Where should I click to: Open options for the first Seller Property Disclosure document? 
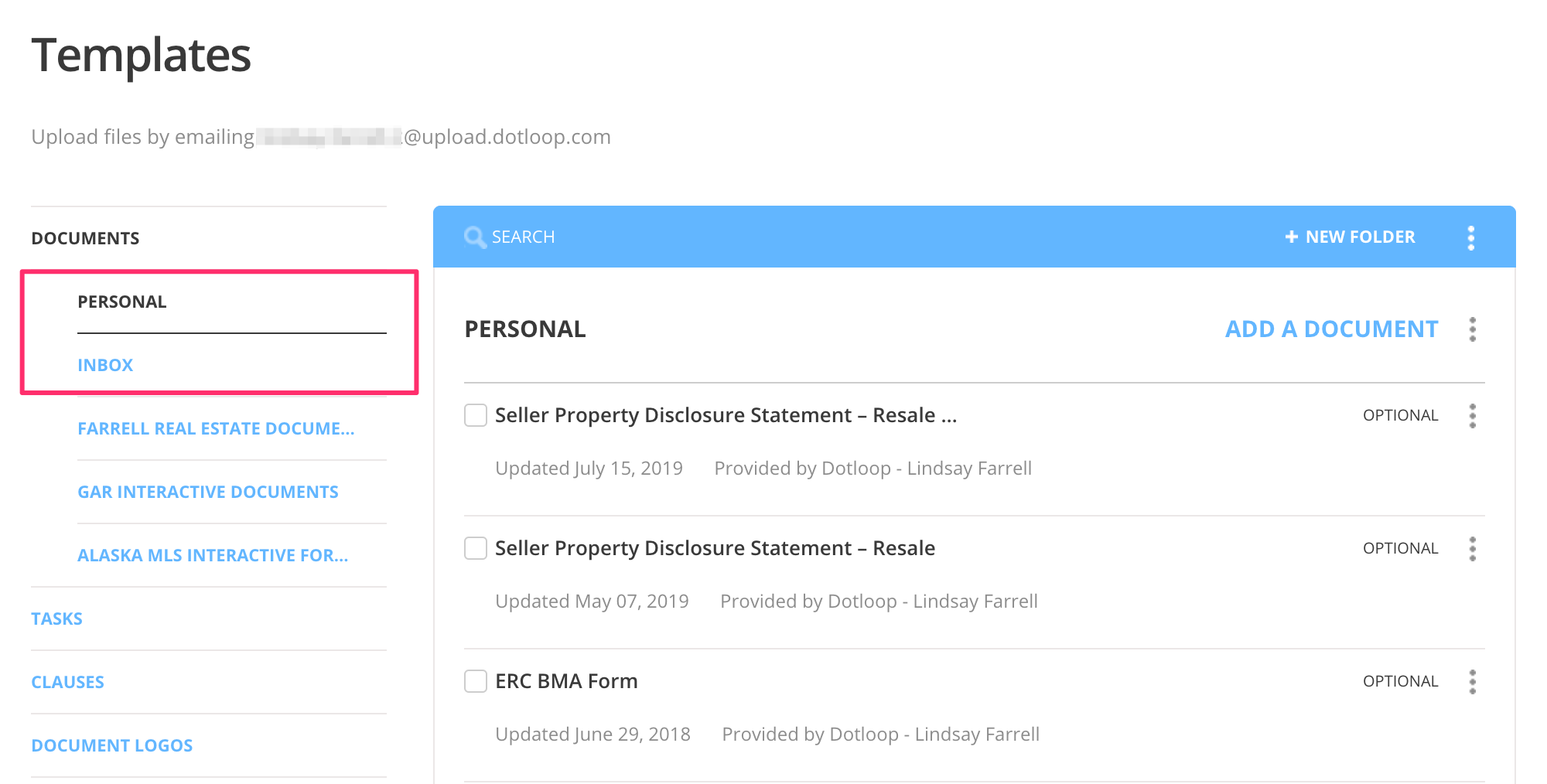[x=1473, y=415]
